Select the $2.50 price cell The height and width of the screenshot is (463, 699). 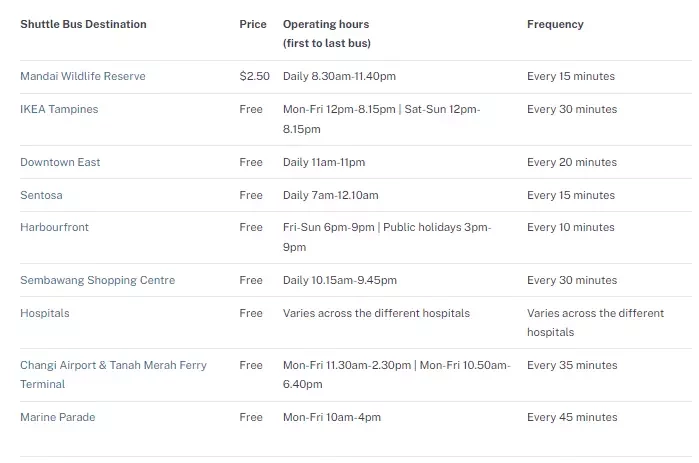(255, 76)
